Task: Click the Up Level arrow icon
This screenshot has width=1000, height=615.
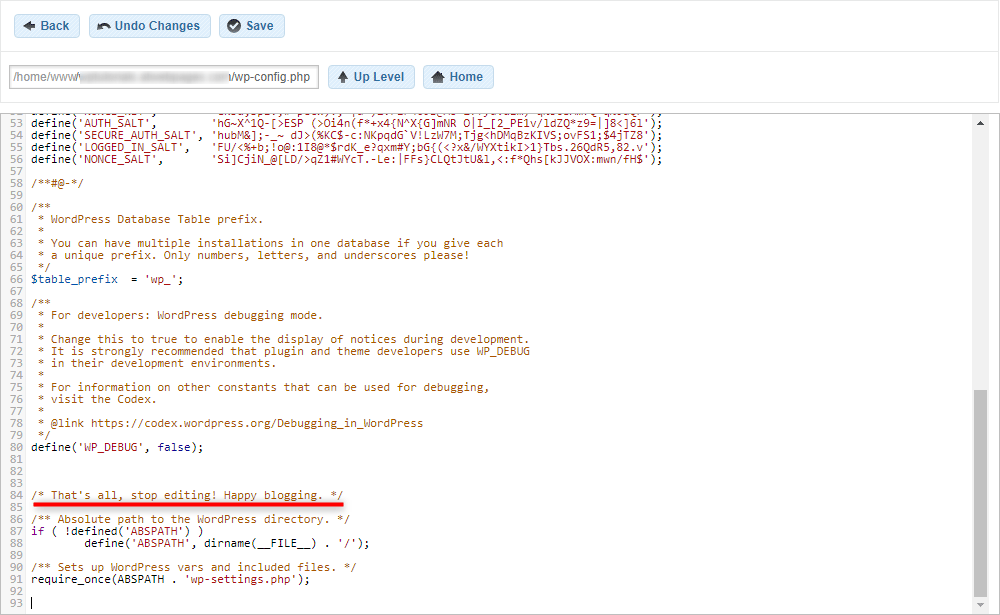Action: (x=341, y=77)
